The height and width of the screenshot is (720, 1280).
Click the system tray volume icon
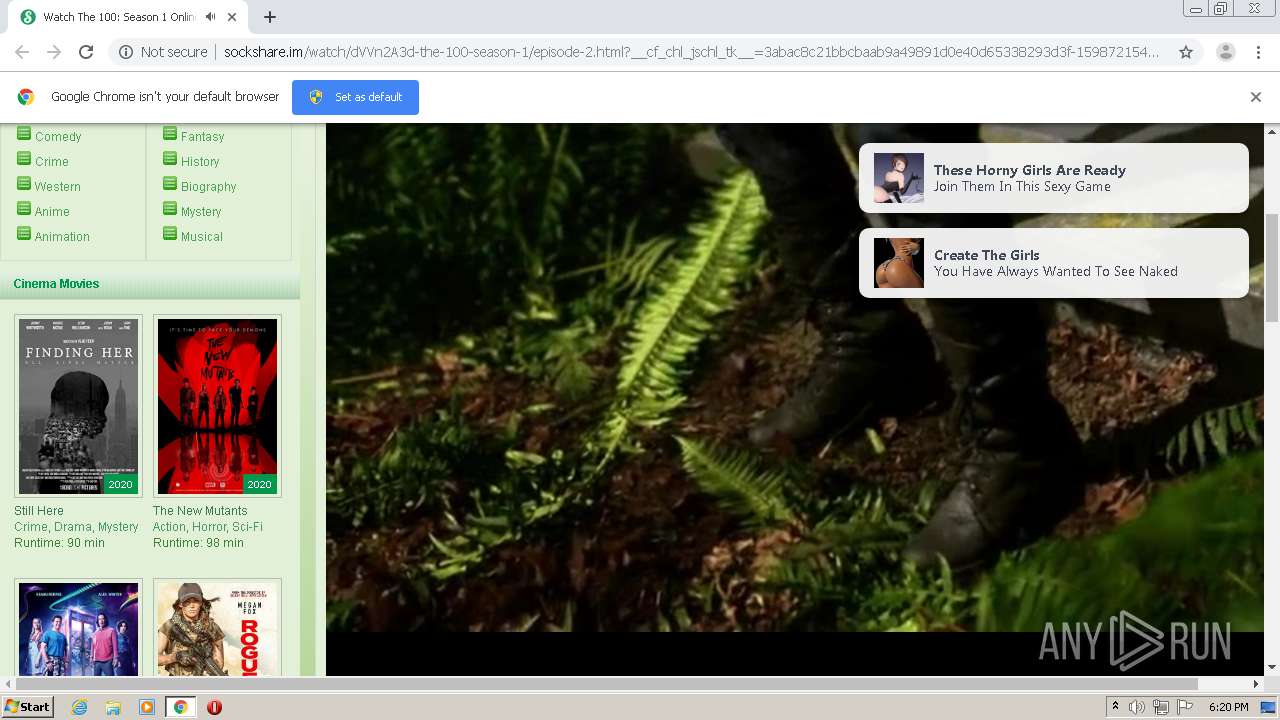click(1137, 707)
